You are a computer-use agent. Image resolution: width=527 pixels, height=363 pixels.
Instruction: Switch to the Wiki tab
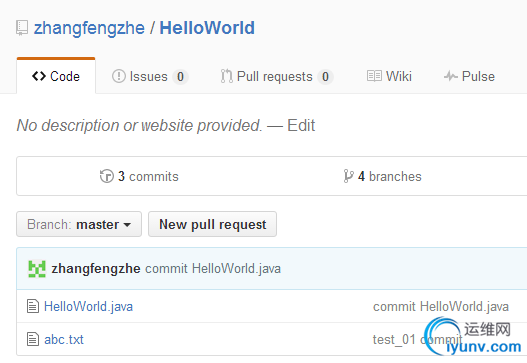[389, 76]
